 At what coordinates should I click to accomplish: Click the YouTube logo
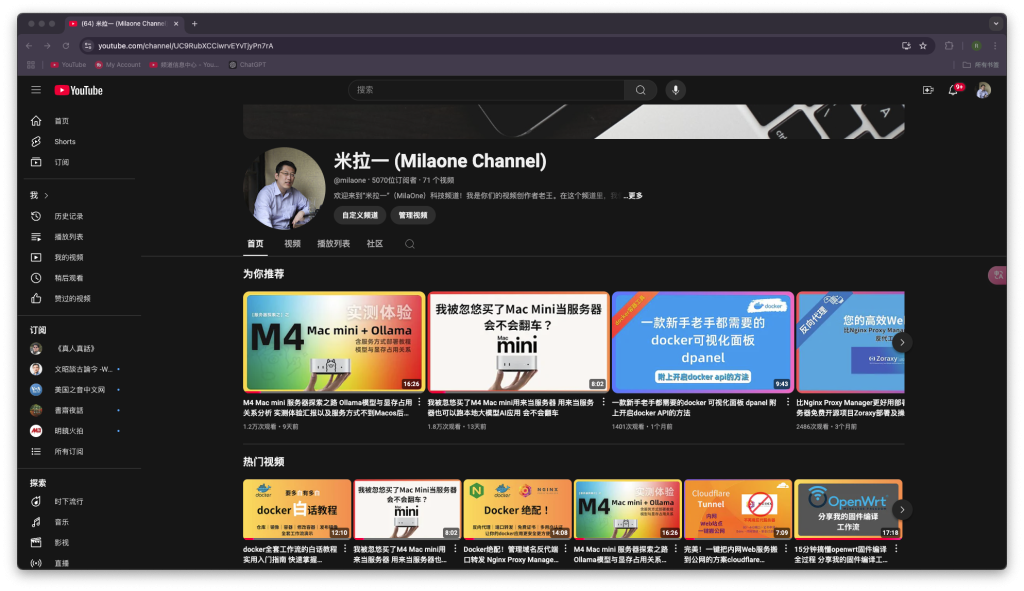pos(79,90)
